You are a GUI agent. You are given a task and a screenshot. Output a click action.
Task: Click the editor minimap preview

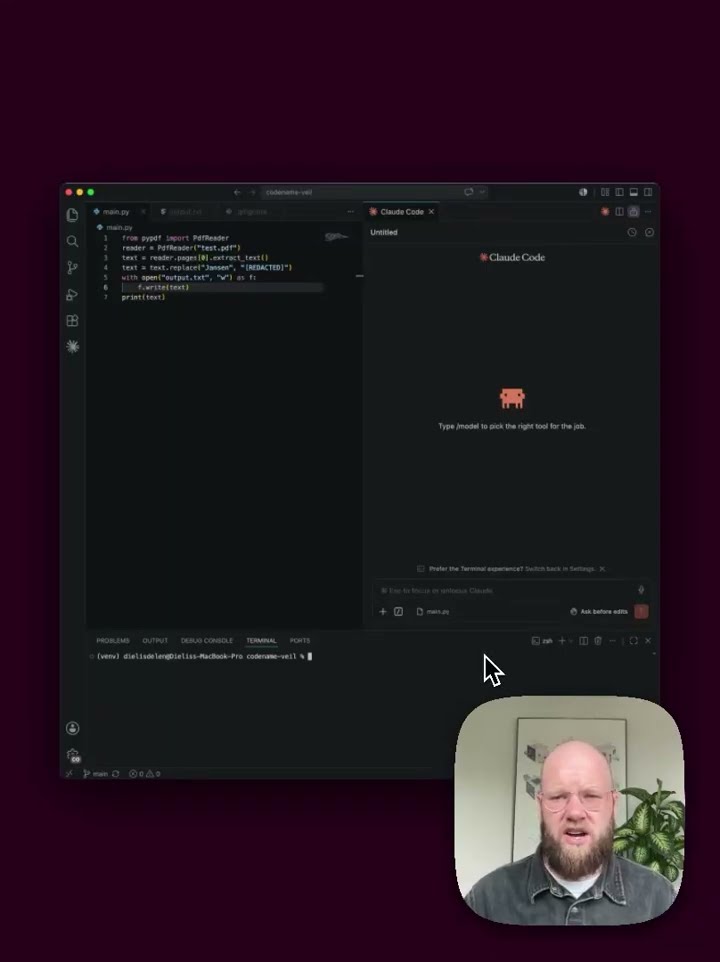336,236
